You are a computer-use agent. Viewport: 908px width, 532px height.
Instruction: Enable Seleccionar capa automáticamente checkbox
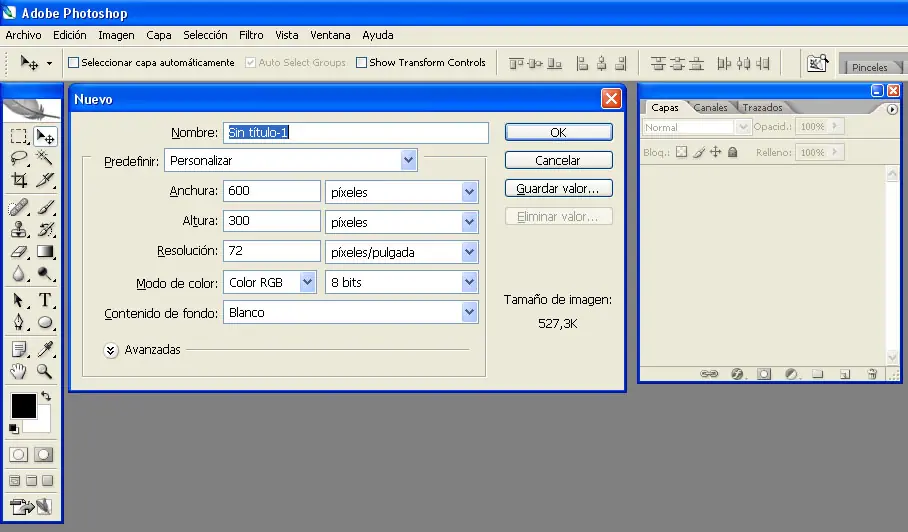73,63
